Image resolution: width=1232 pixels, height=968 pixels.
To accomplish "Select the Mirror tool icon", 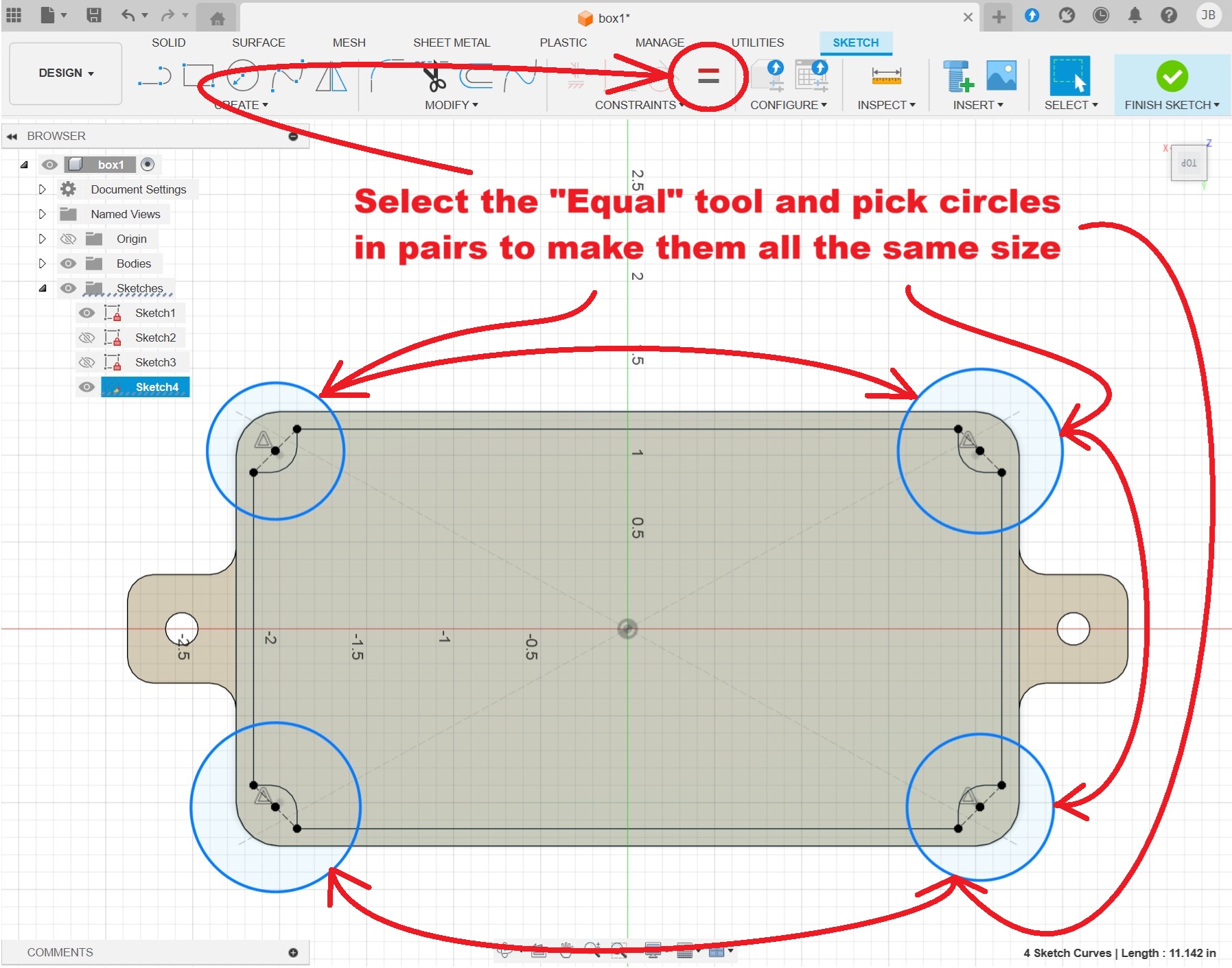I will click(331, 76).
